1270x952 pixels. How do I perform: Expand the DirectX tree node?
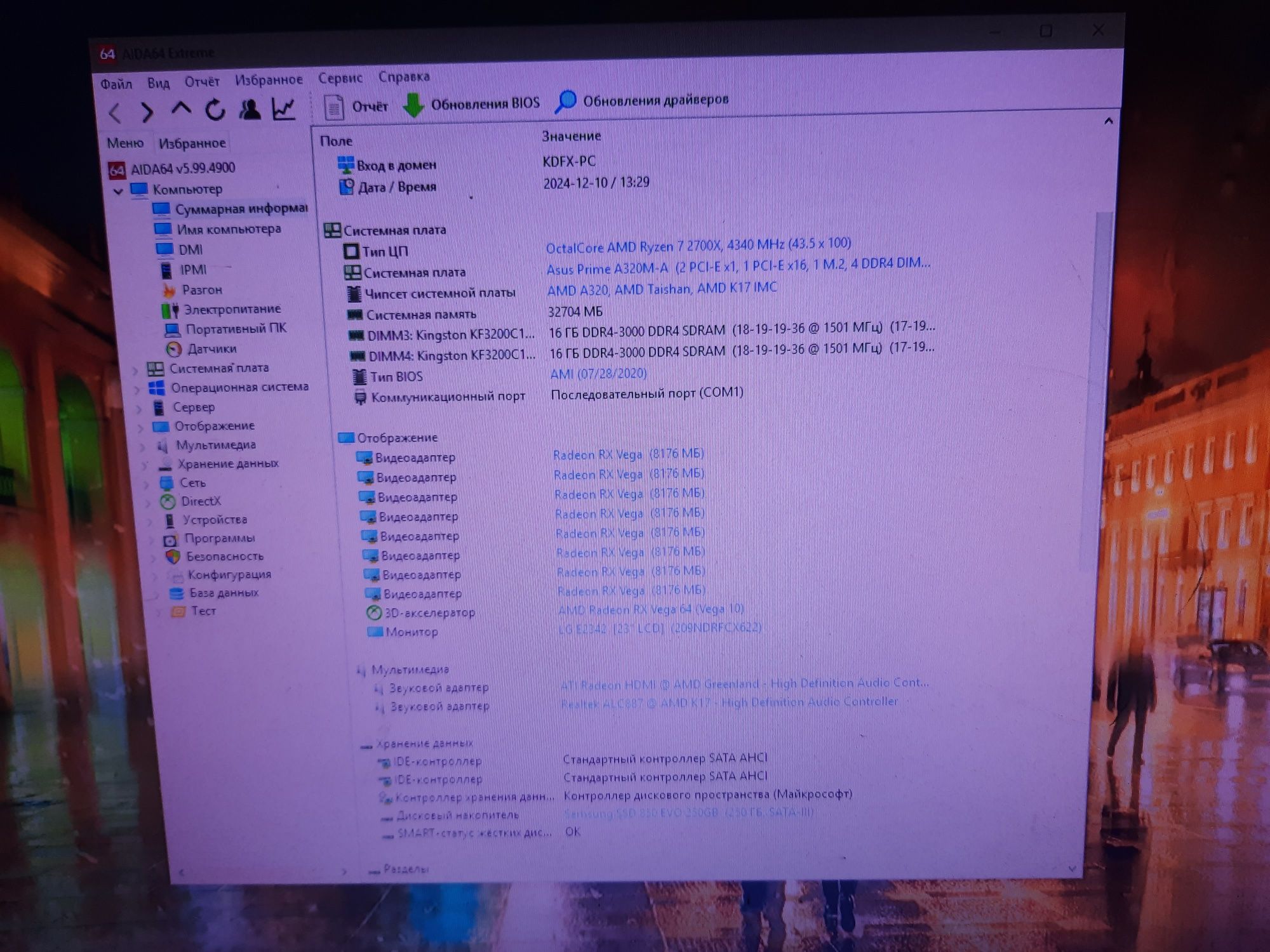pos(149,503)
